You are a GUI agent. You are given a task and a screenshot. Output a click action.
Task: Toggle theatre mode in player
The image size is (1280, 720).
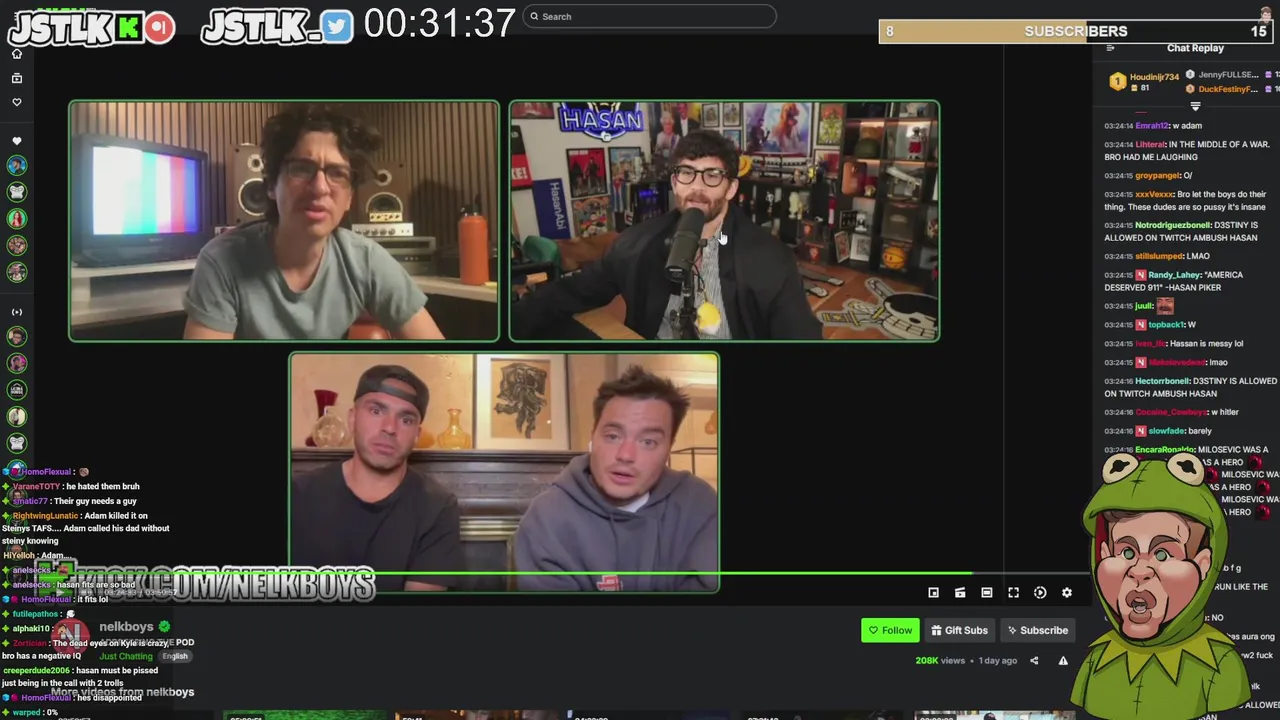point(987,593)
